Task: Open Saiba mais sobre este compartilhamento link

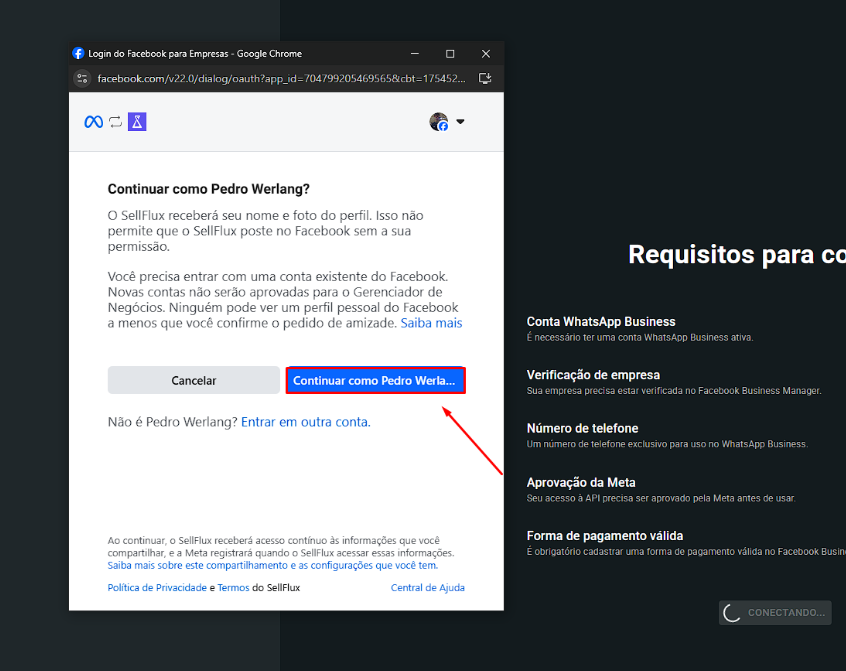Action: (x=272, y=565)
